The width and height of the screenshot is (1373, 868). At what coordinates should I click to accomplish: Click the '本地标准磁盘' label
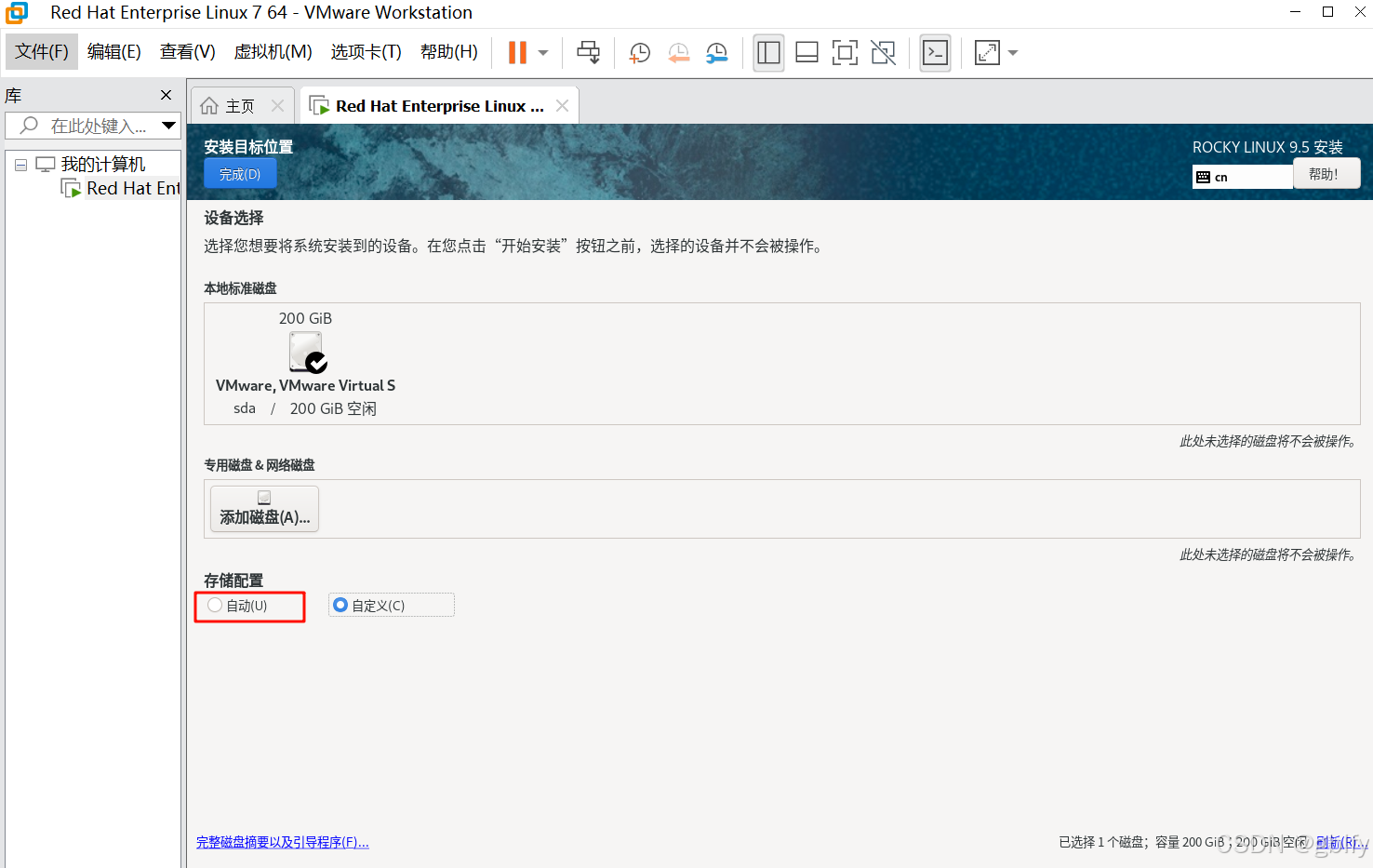(240, 288)
